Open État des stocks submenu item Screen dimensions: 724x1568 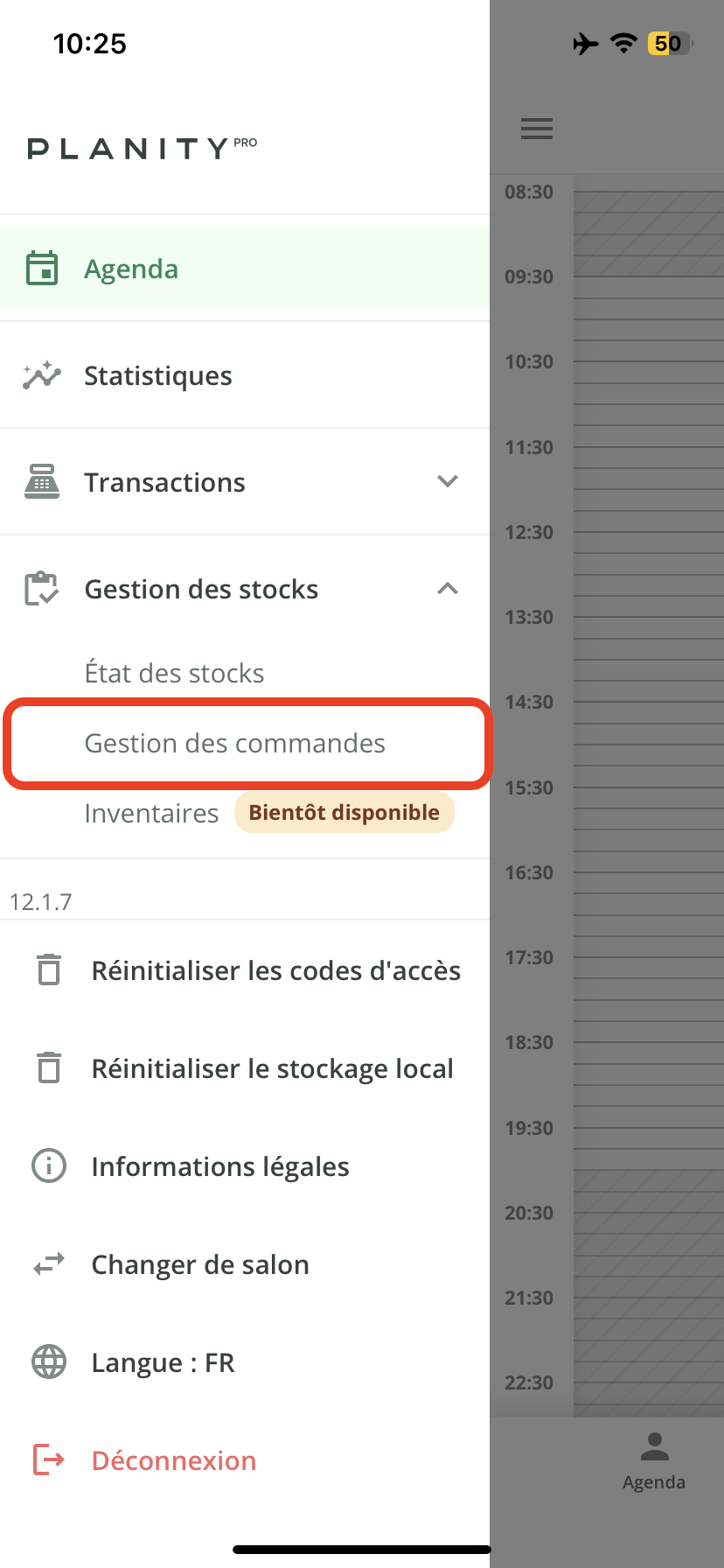click(x=174, y=673)
